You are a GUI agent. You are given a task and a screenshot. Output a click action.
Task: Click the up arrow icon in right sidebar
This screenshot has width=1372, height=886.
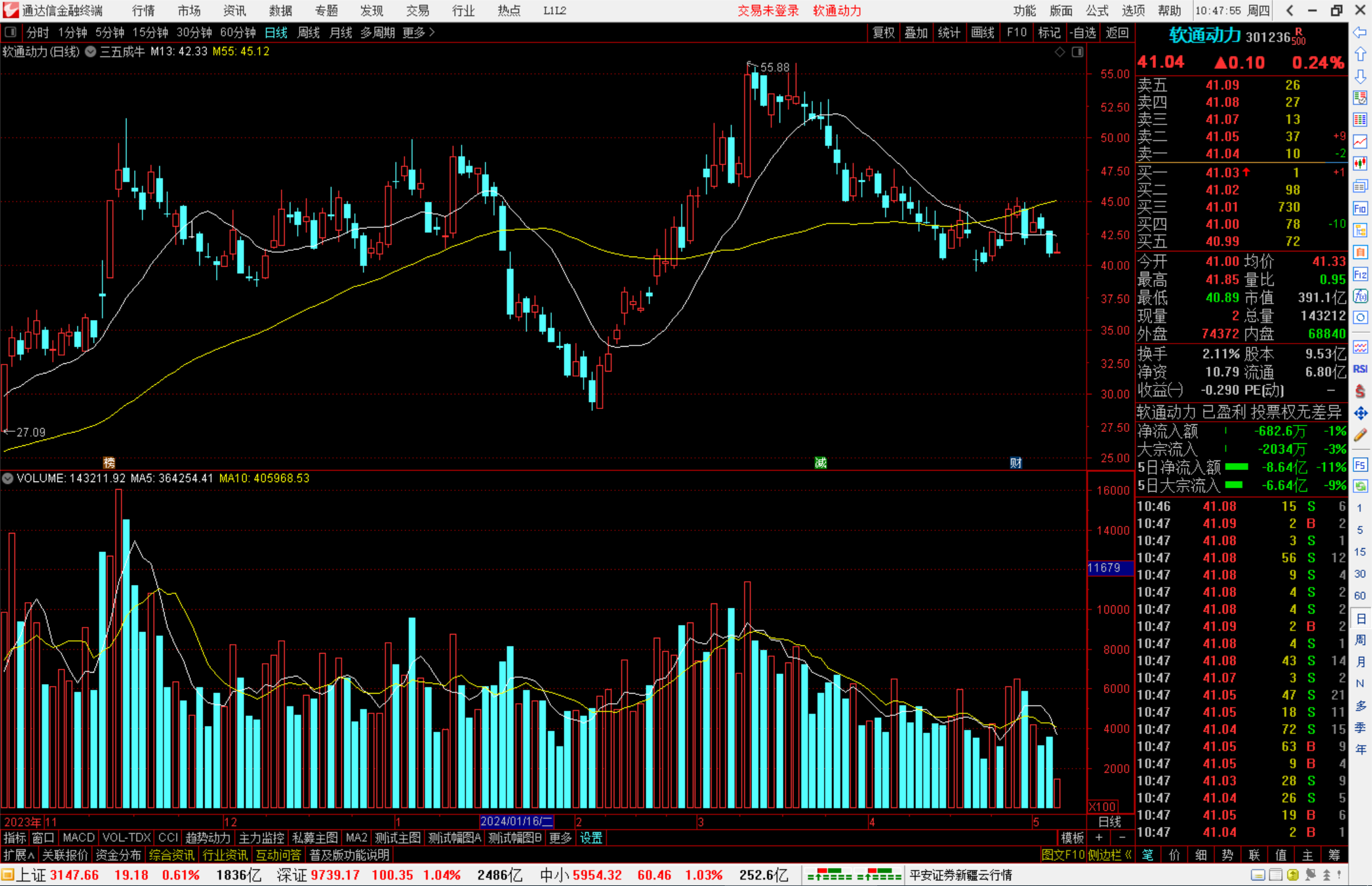[x=1360, y=55]
